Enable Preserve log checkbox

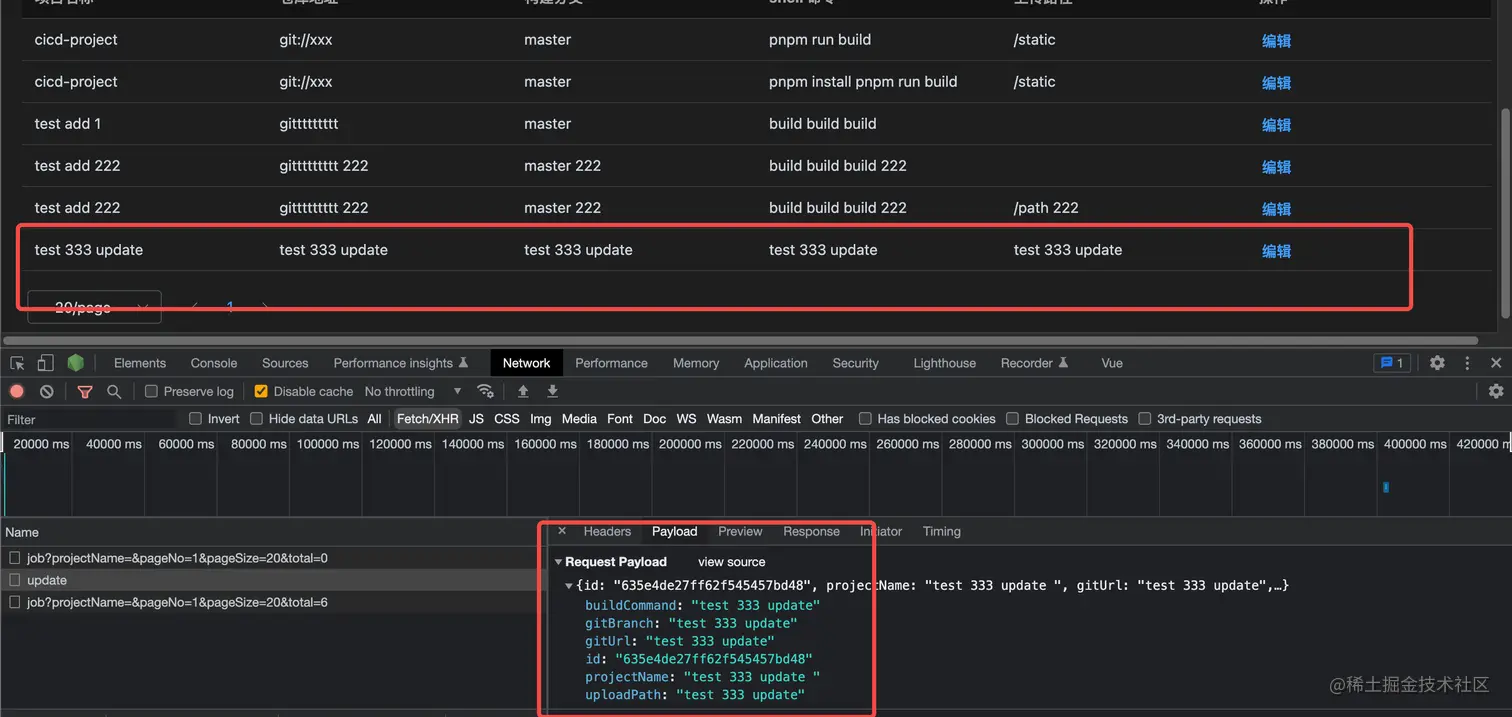pos(151,391)
